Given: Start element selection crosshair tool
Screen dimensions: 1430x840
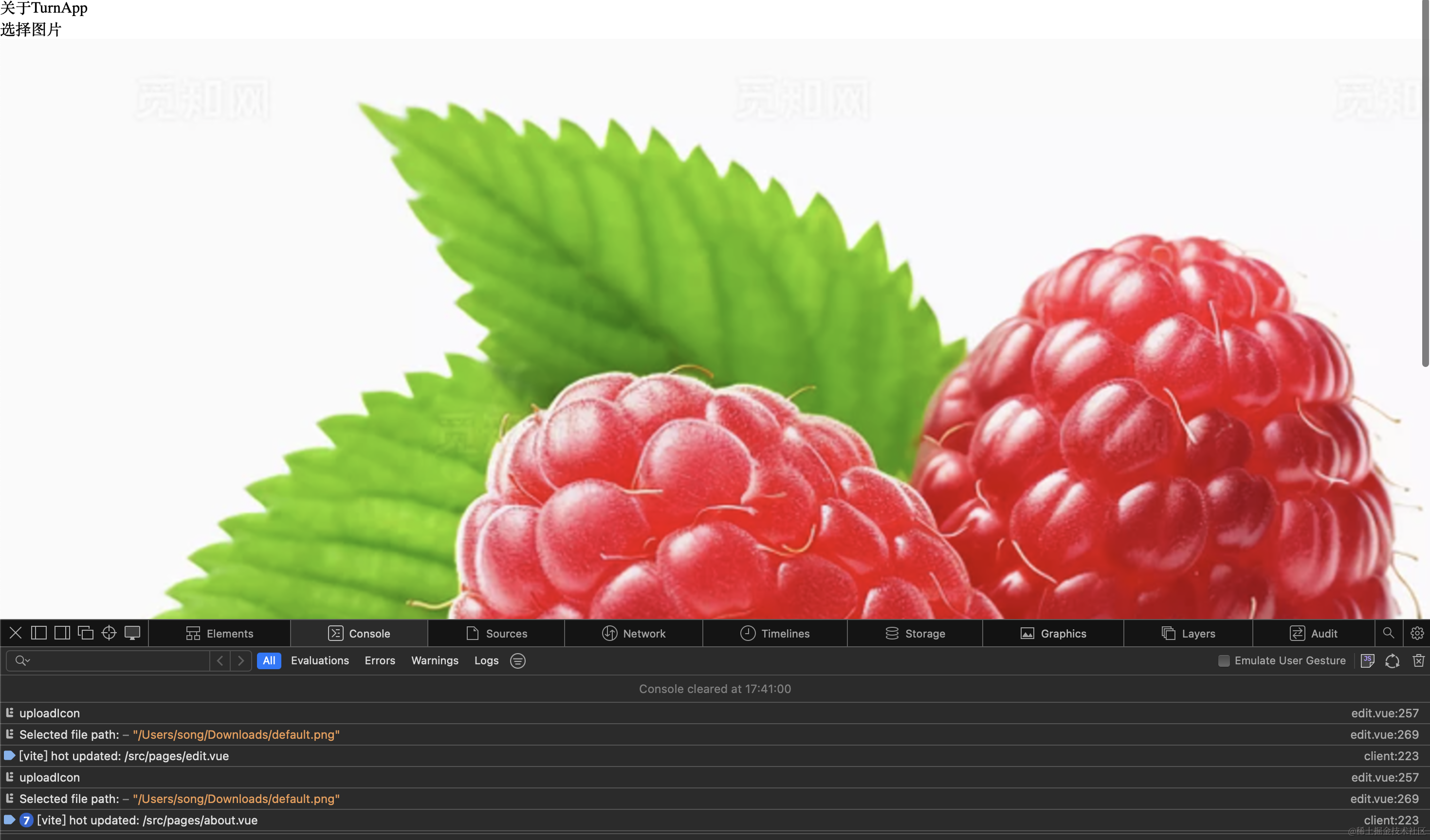Looking at the screenshot, I should click(109, 633).
